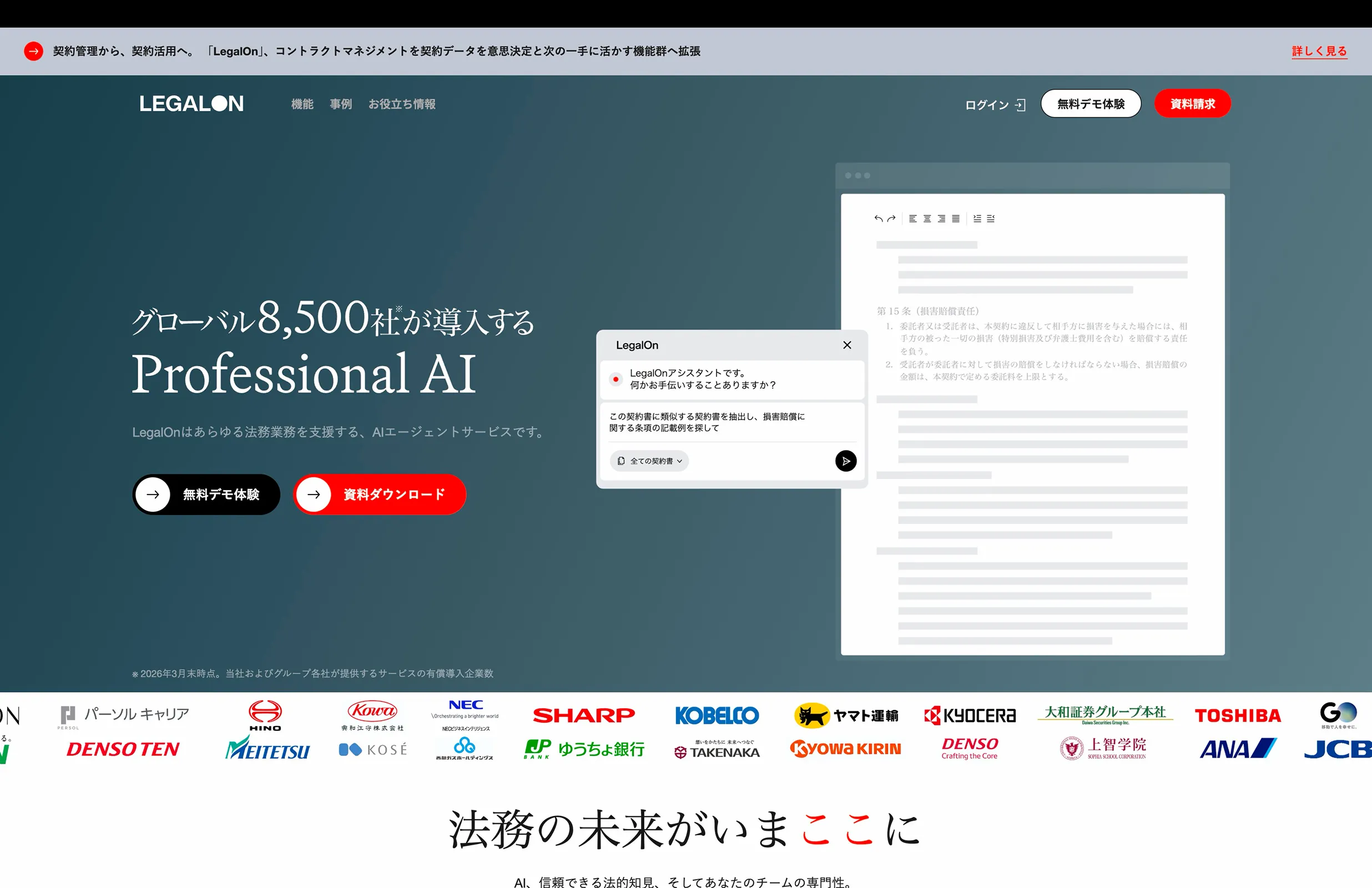Click the increase indent icon
The image size is (1372, 888).
tap(977, 219)
